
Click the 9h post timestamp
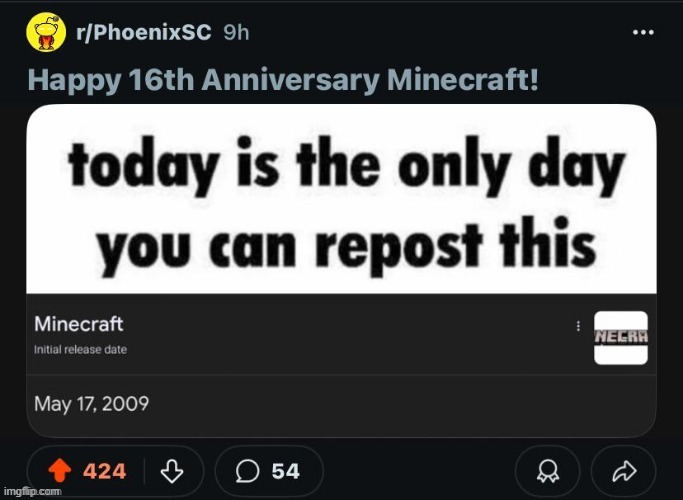[x=236, y=32]
